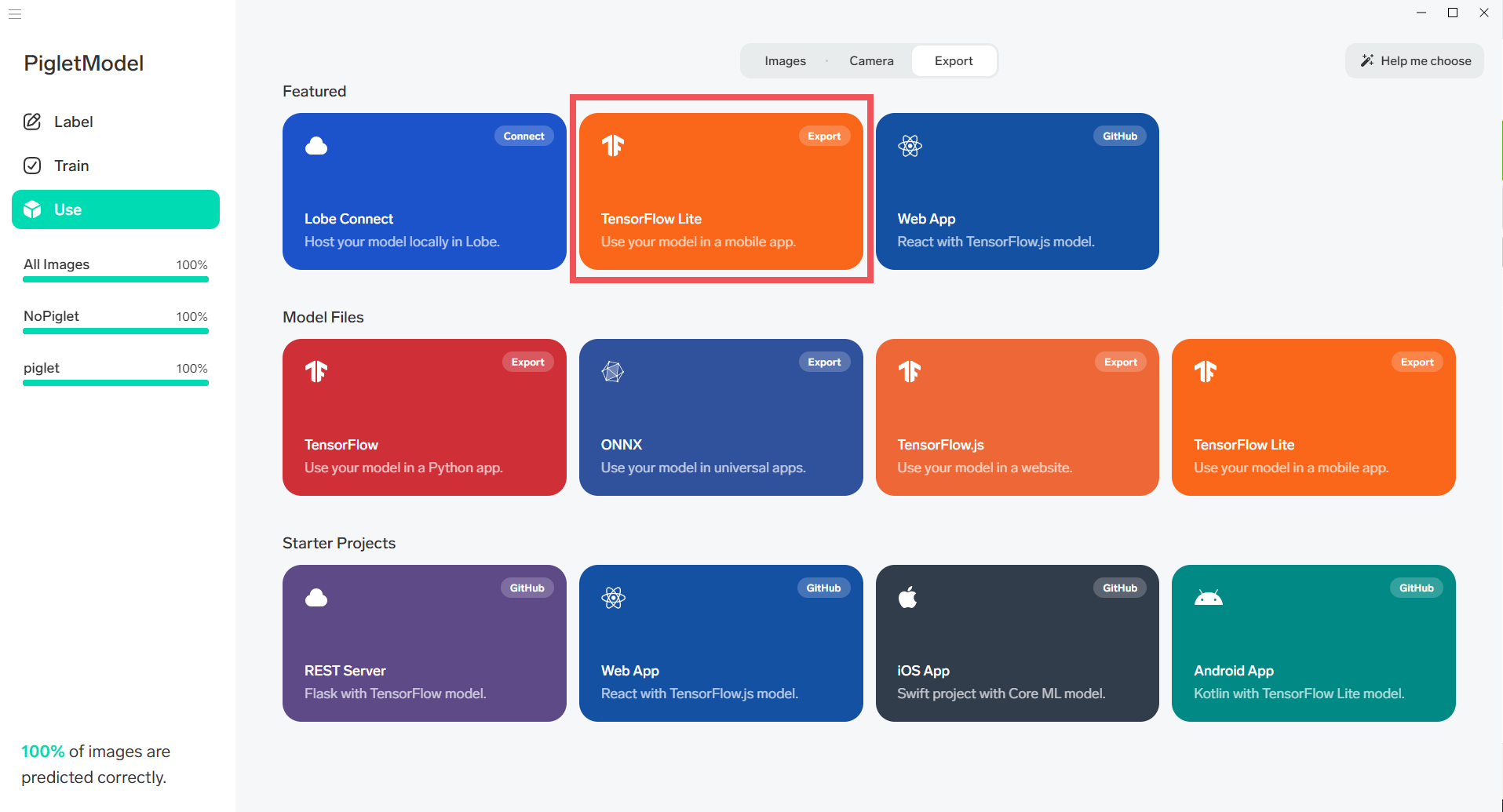Click the PigletModel project title
Viewport: 1503px width, 812px height.
(84, 63)
